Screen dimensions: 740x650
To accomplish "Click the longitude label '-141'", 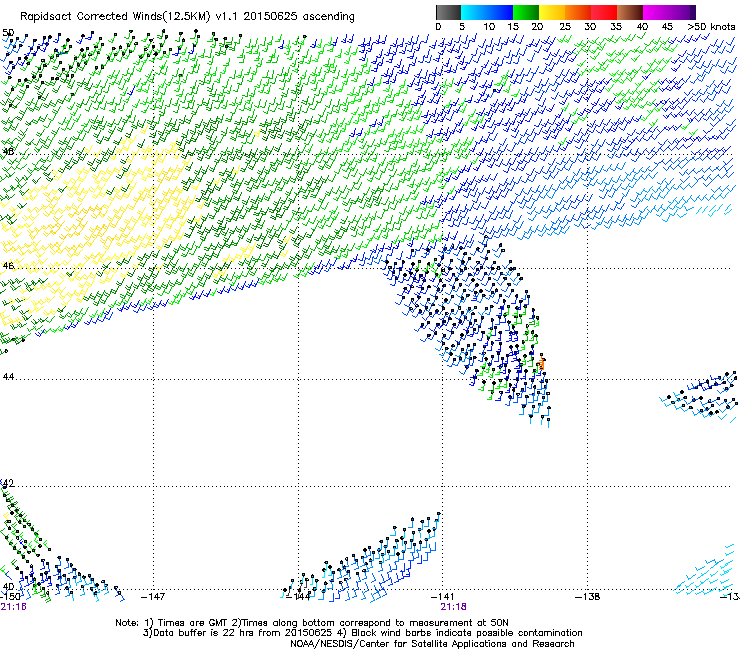I will tap(443, 597).
